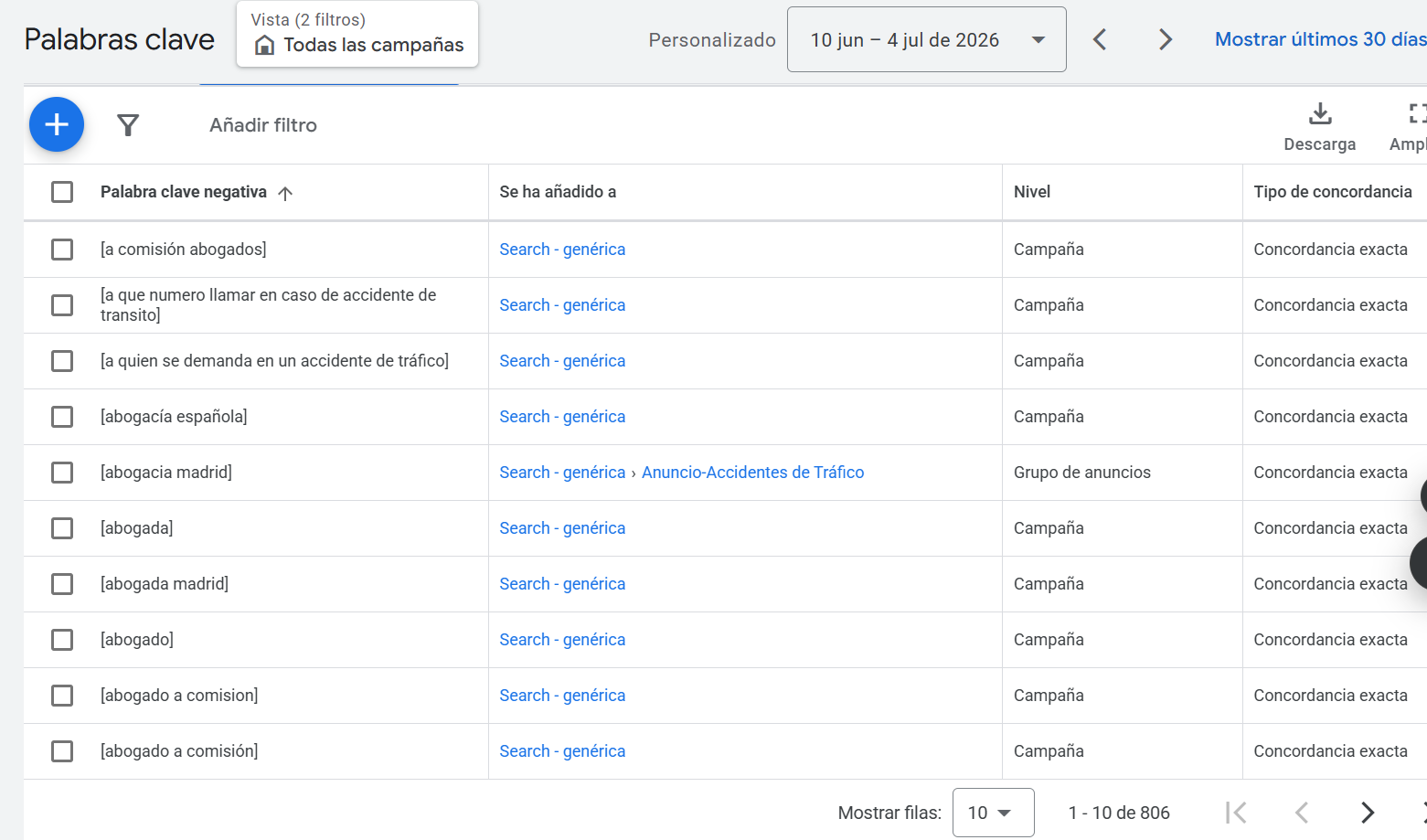Click the Añadir filtro field
This screenshot has height=840, width=1427.
(x=263, y=125)
